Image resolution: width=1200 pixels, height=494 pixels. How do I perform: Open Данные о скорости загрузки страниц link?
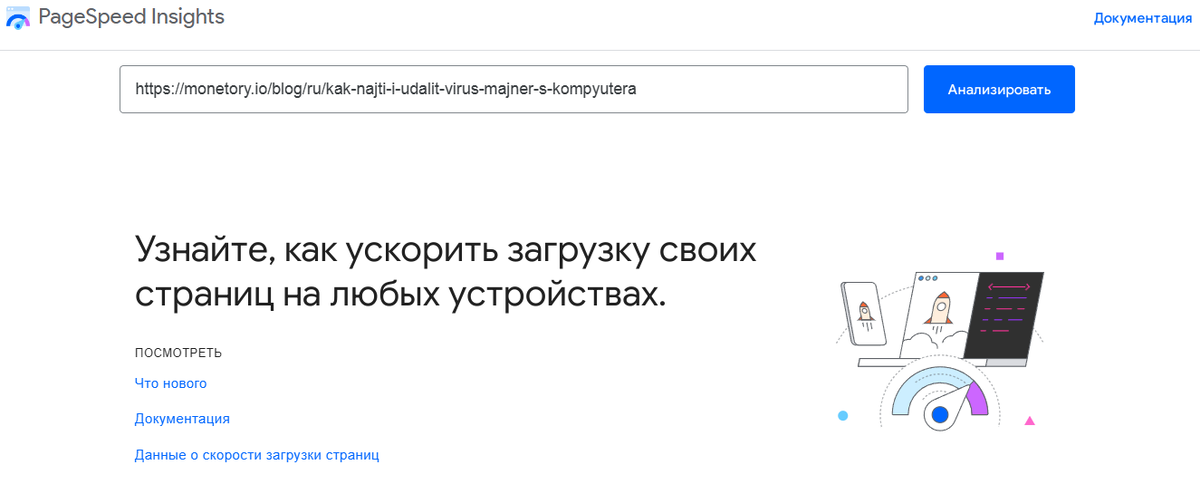pyautogui.click(x=257, y=455)
